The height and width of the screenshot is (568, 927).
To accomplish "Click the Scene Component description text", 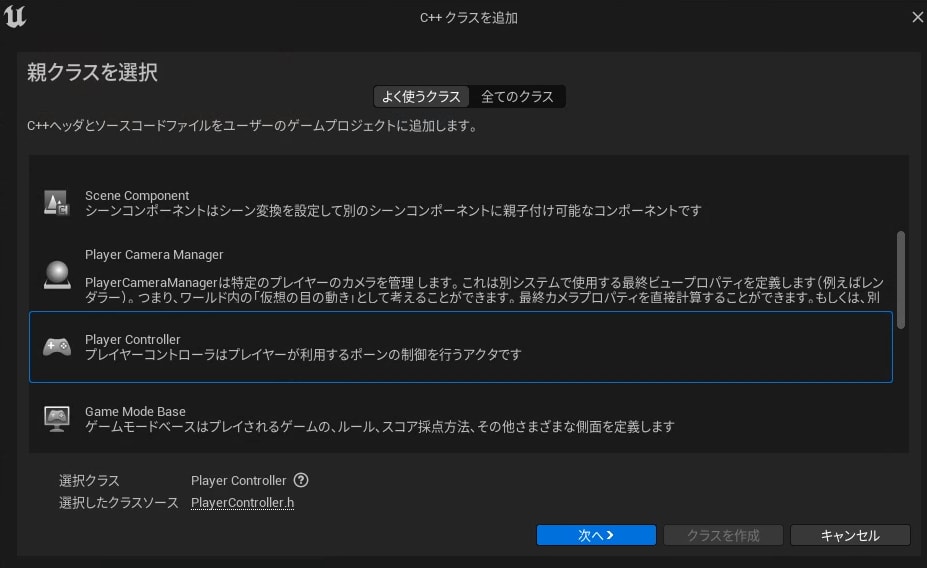I will point(393,211).
